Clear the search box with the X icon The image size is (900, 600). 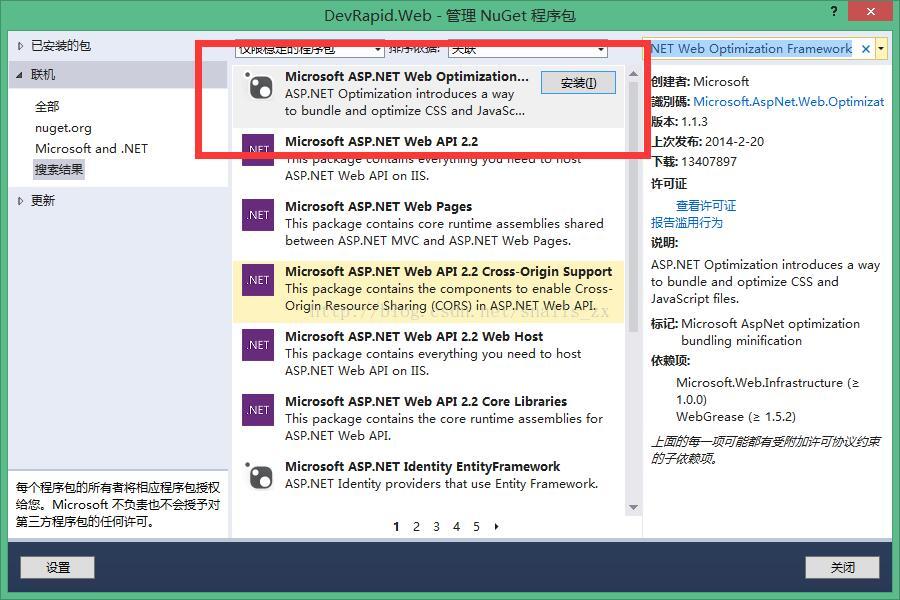(x=866, y=49)
